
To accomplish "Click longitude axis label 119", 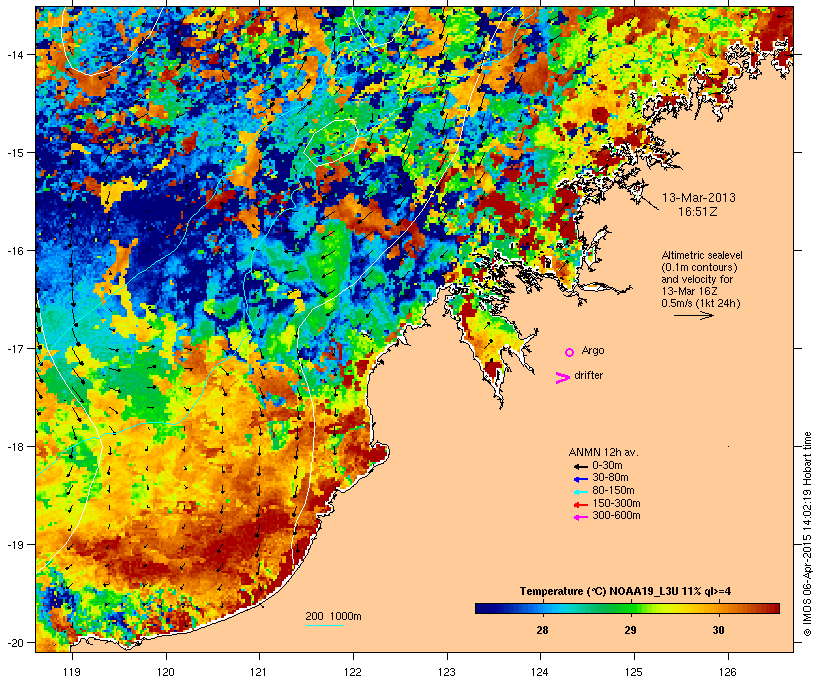I will tap(72, 672).
